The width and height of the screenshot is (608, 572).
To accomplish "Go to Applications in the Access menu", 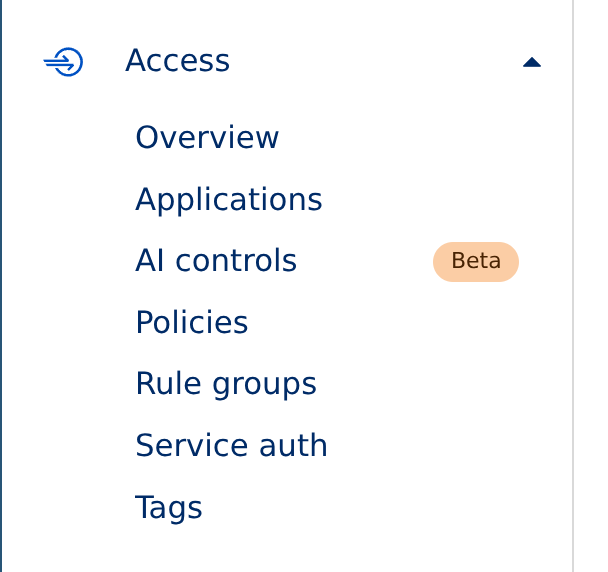I will tap(228, 200).
